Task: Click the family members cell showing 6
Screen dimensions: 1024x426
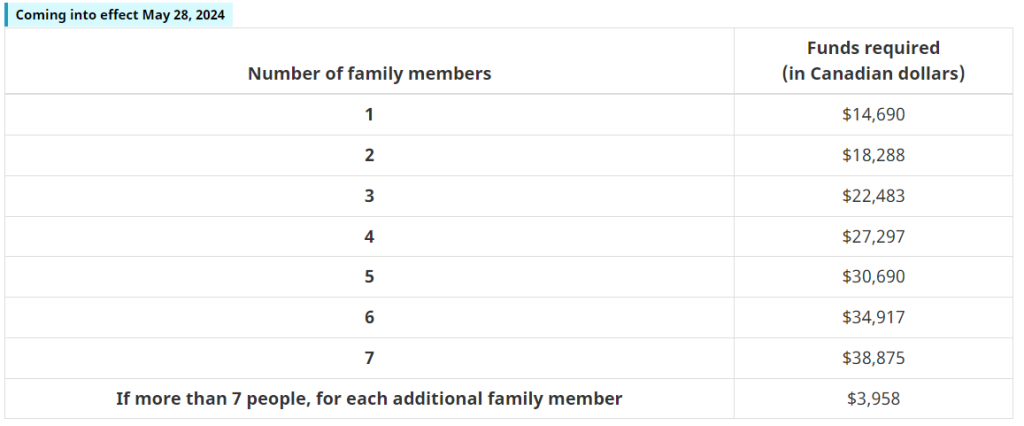Action: pyautogui.click(x=369, y=318)
